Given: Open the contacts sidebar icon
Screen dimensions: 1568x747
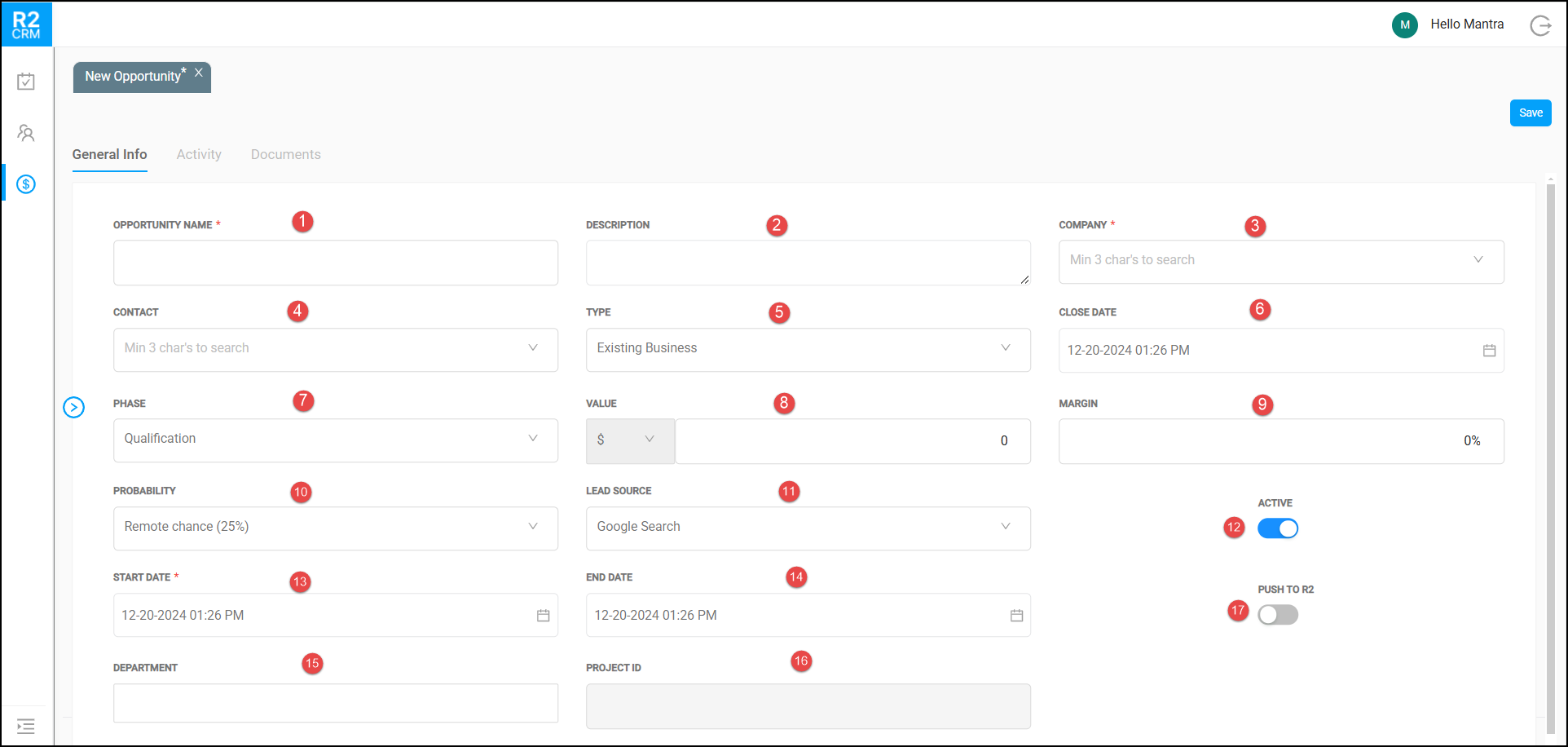Looking at the screenshot, I should [x=26, y=133].
